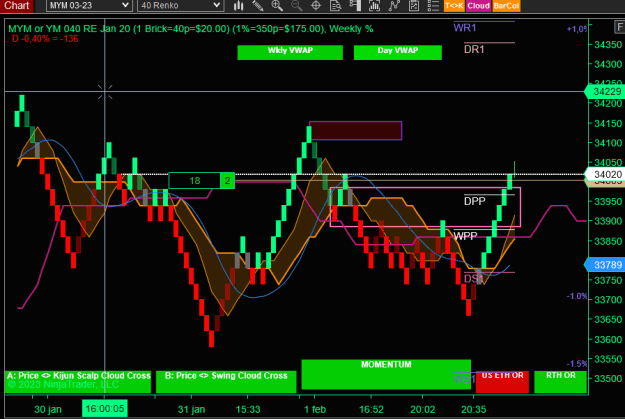Activate the zoom in magnifier

tap(277, 6)
